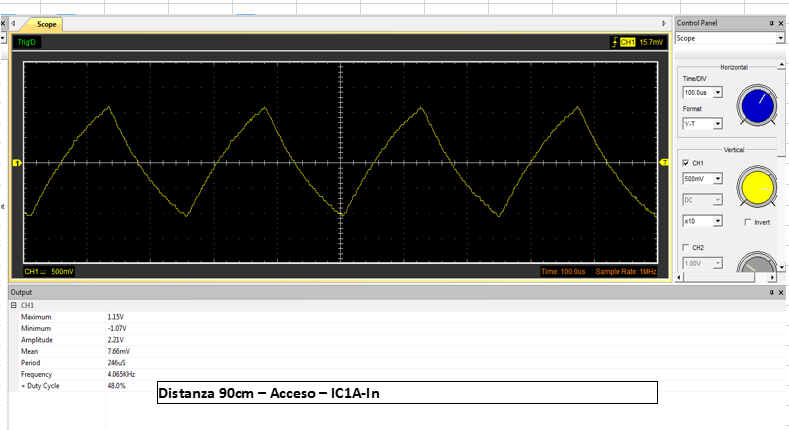Click the CH1 trigger level indicator 15.7mV
Image resolution: width=789 pixels, height=430 pixels.
pos(641,42)
